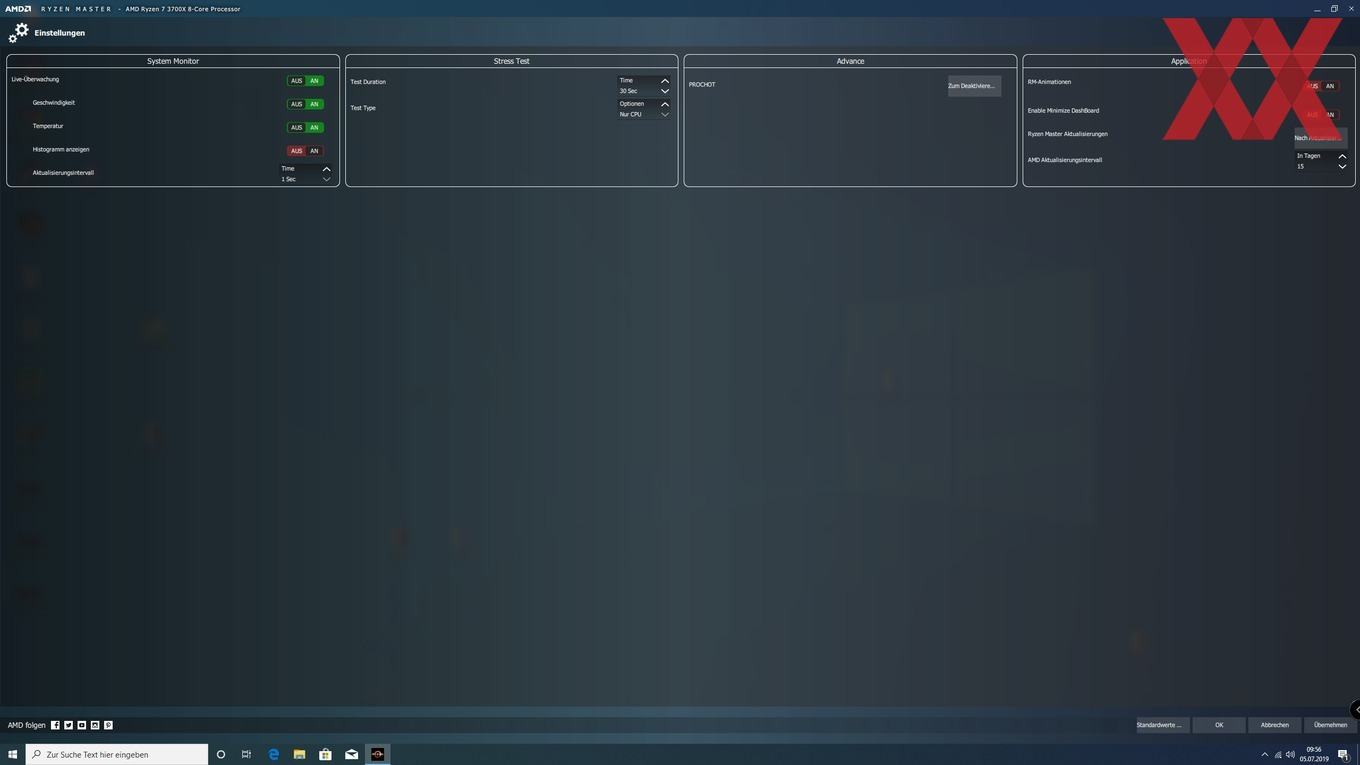Click the Standardwerte button
This screenshot has height=765, width=1360.
(1162, 725)
